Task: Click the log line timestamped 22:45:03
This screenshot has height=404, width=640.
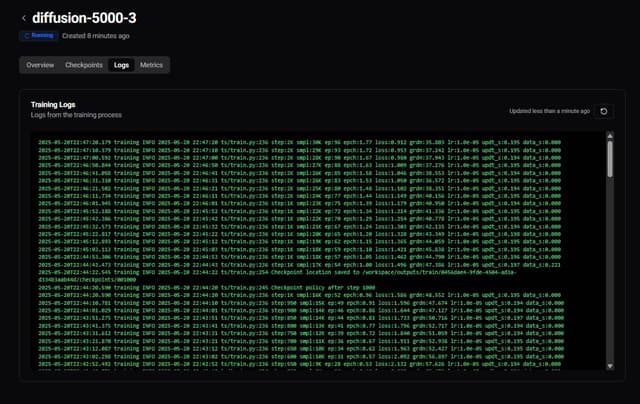Action: (299, 249)
